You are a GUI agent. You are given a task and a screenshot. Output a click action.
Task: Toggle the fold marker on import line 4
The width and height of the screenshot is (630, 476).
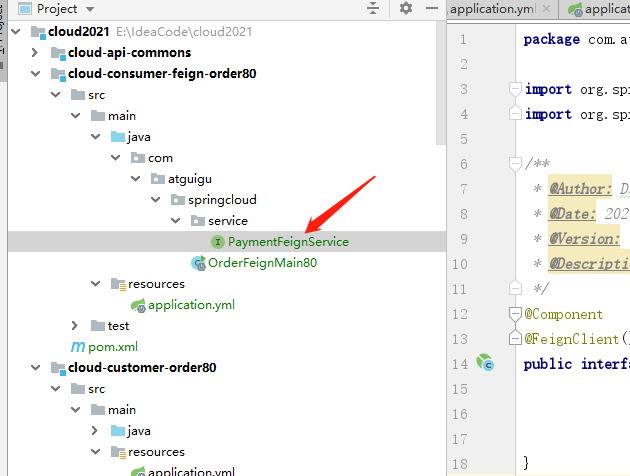pyautogui.click(x=515, y=113)
